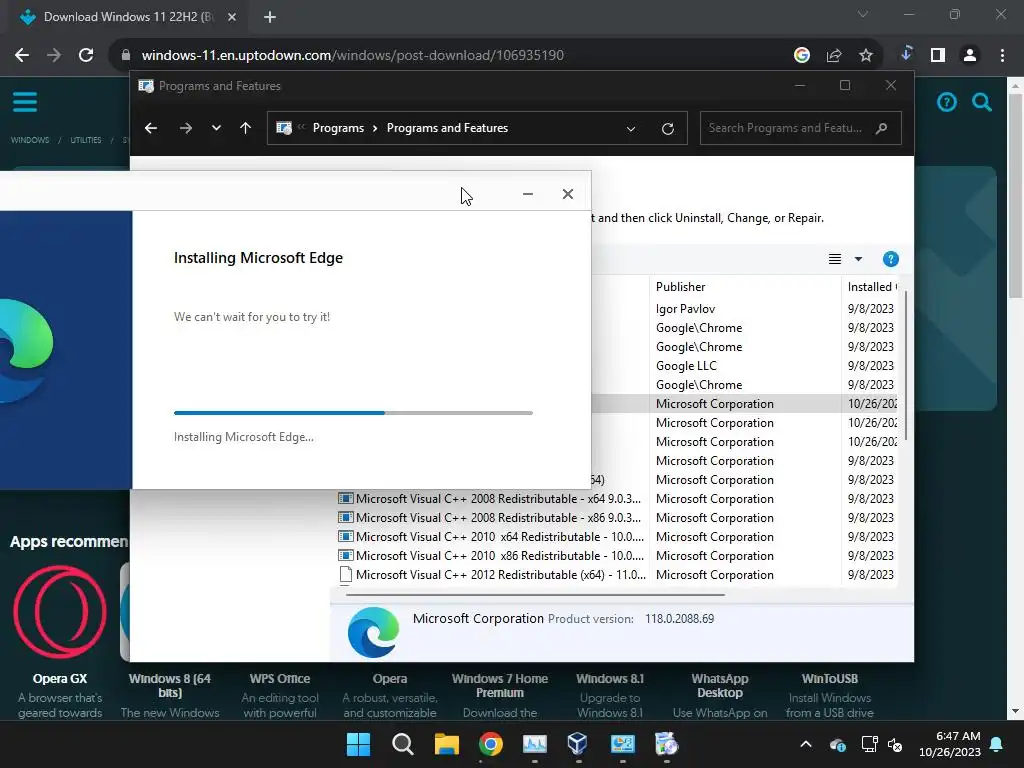
Task: Open Windows 8.1 recommended app link
Action: pos(610,679)
